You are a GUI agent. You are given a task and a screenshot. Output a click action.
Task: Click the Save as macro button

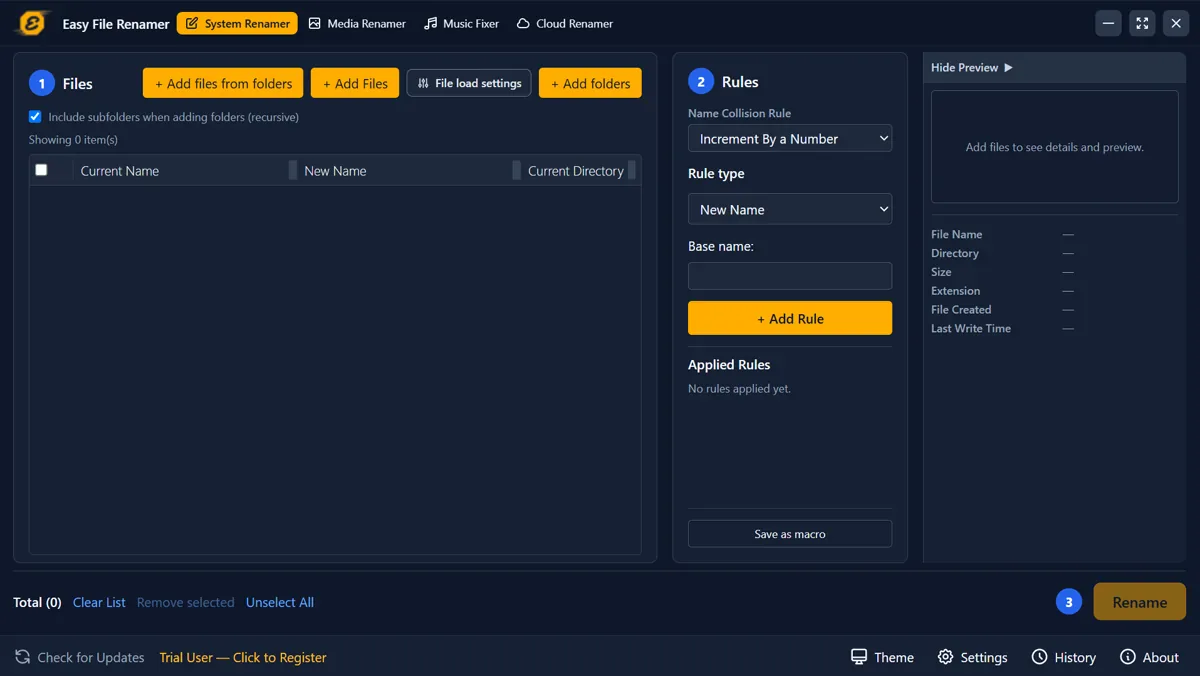pyautogui.click(x=790, y=534)
